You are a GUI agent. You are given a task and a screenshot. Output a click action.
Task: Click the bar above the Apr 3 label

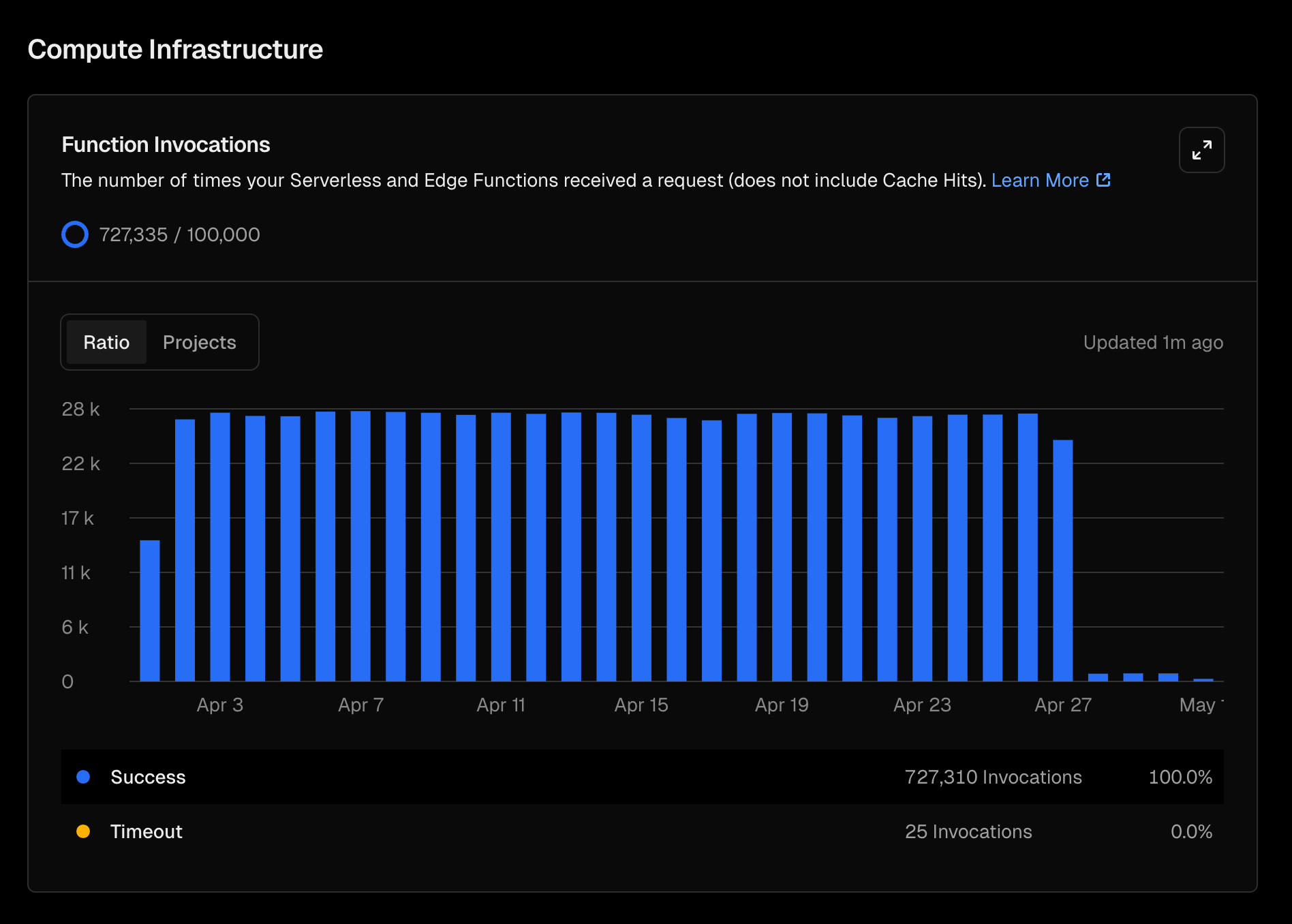(x=220, y=546)
